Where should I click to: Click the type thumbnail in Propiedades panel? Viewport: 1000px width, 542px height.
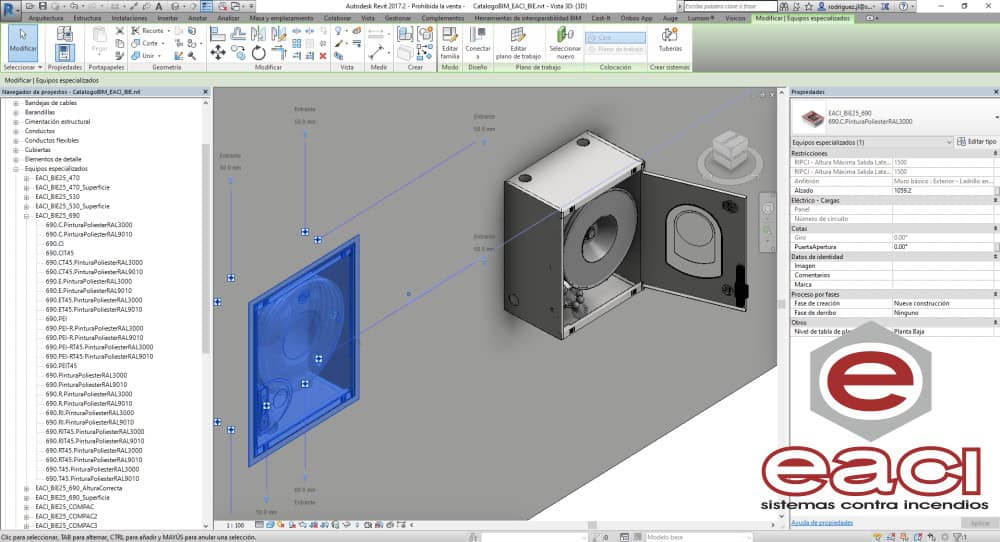(x=812, y=117)
